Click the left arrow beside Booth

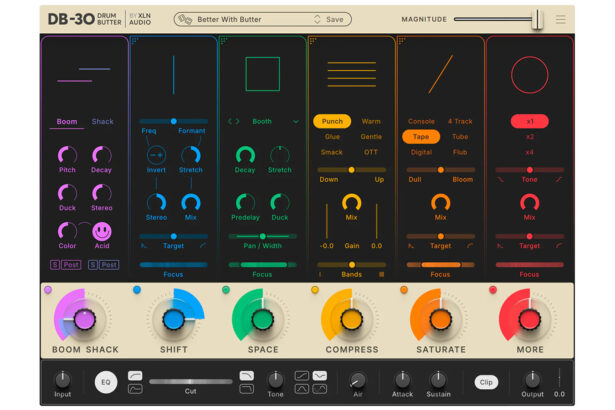(x=230, y=122)
